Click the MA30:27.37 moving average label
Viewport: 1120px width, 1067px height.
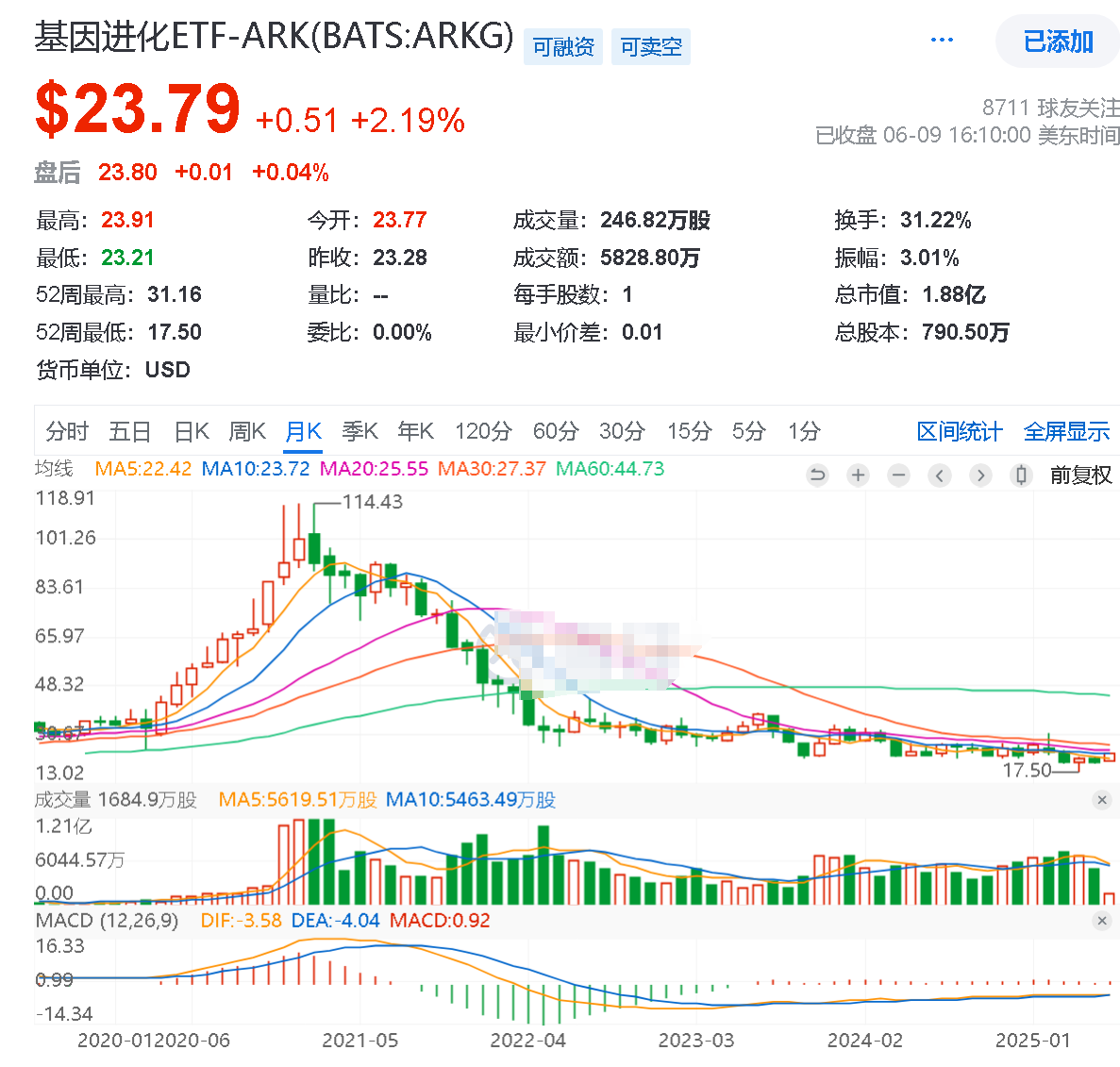pyautogui.click(x=492, y=469)
